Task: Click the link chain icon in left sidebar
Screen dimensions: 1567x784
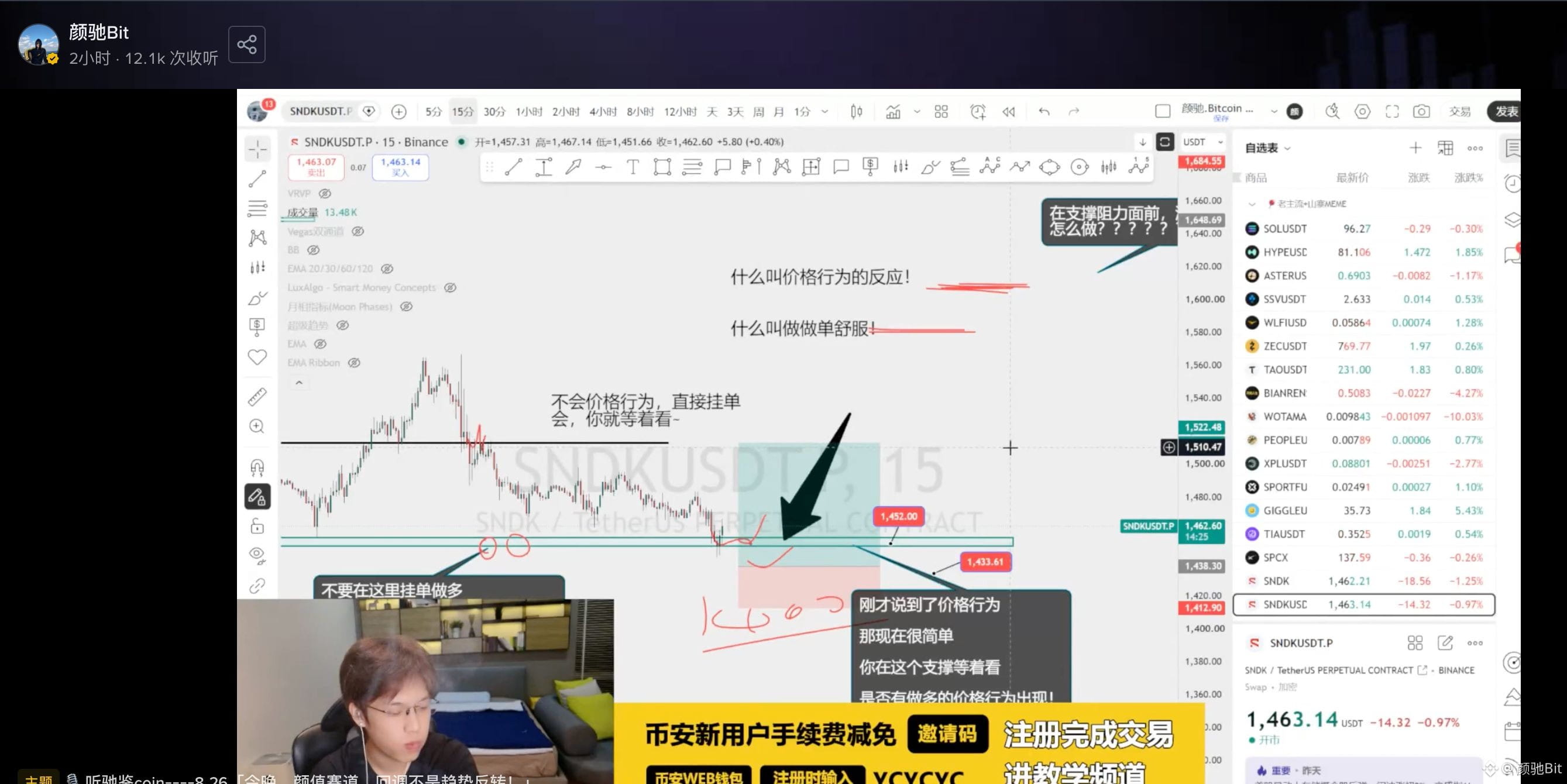Action: pyautogui.click(x=257, y=586)
